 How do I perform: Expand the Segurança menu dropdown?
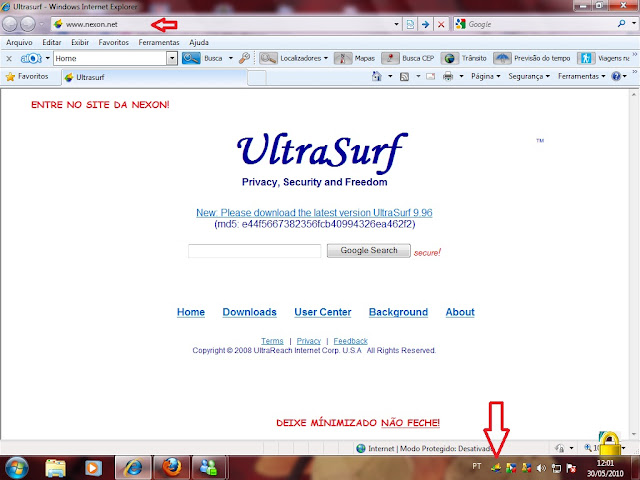529,76
